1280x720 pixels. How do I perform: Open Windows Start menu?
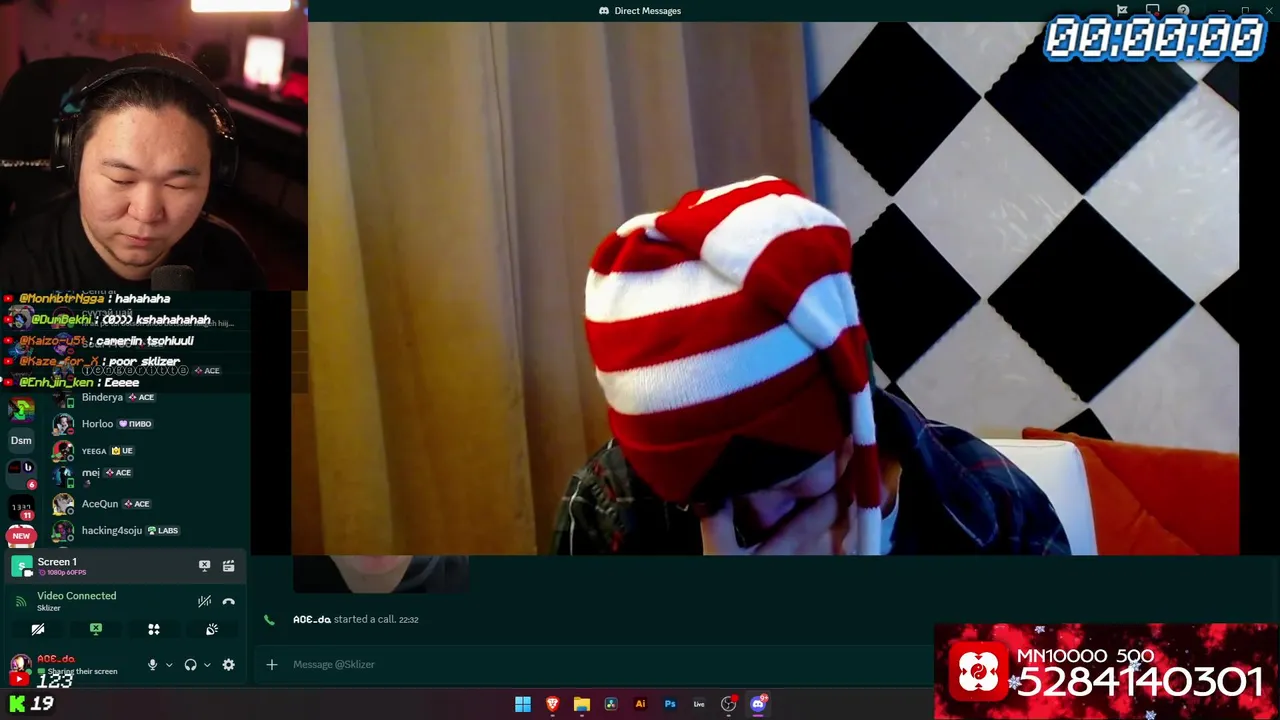point(523,704)
